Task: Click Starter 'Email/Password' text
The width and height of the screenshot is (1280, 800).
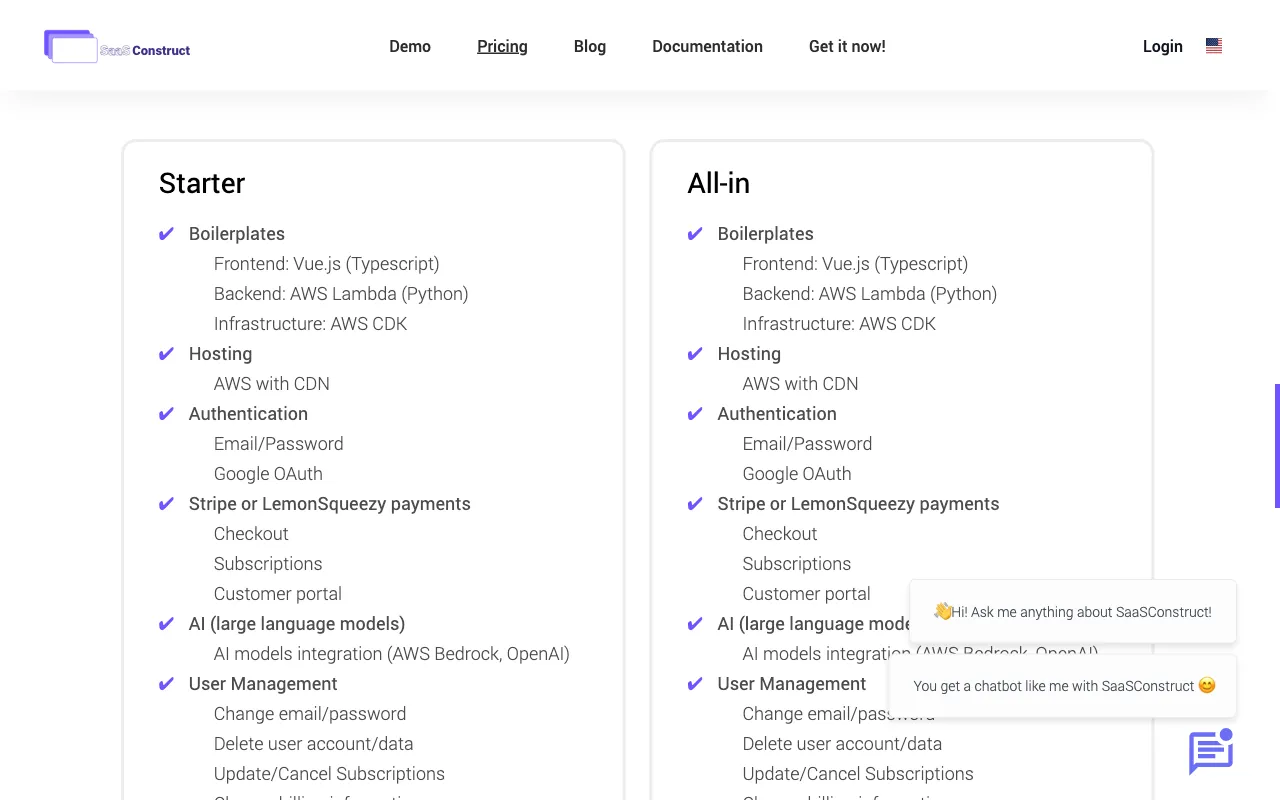Action: [x=279, y=444]
